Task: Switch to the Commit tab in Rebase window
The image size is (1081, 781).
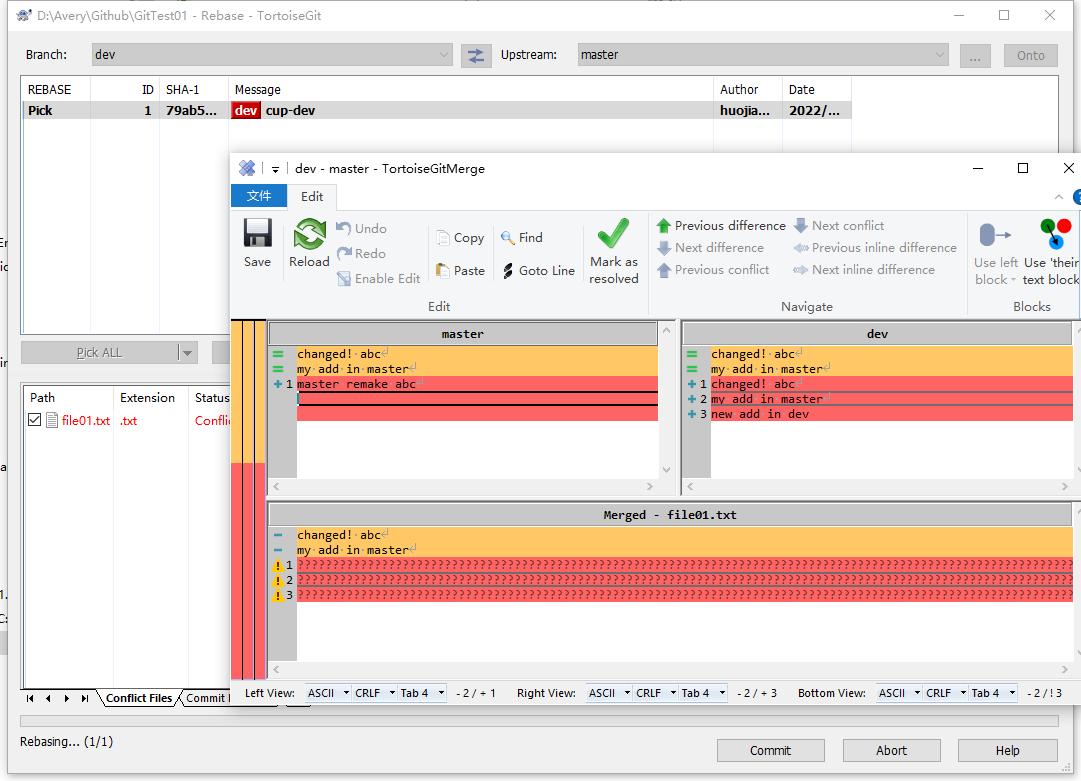Action: pos(207,698)
